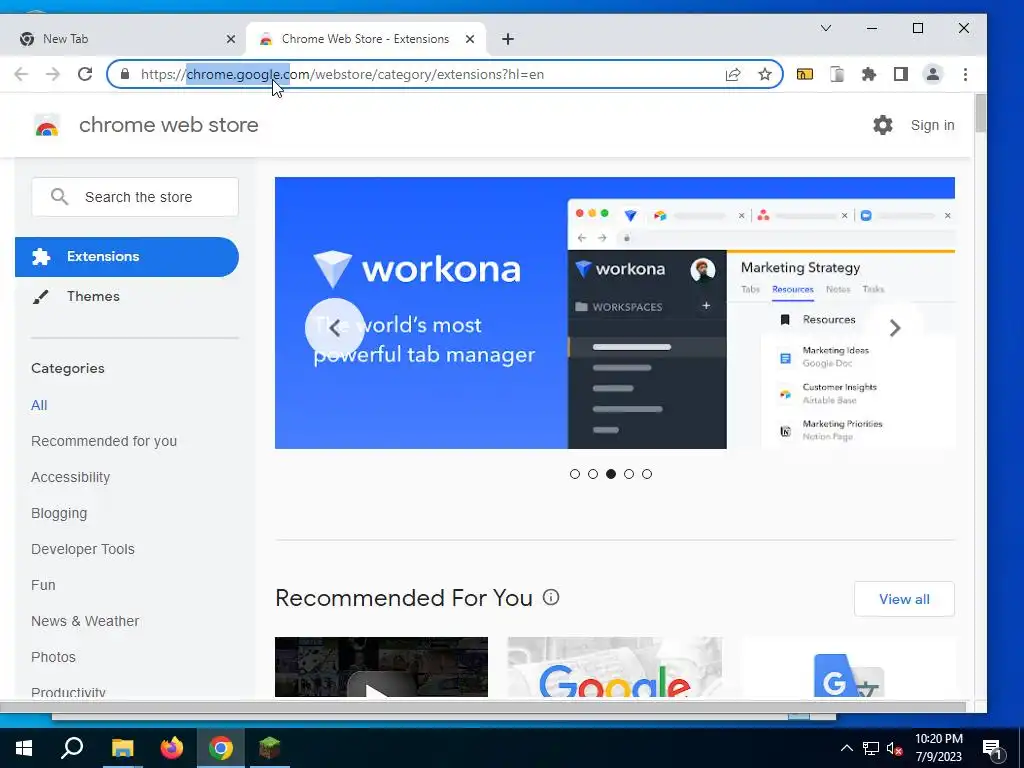This screenshot has height=768, width=1024.
Task: Click the workona promo banner
Action: pos(615,313)
